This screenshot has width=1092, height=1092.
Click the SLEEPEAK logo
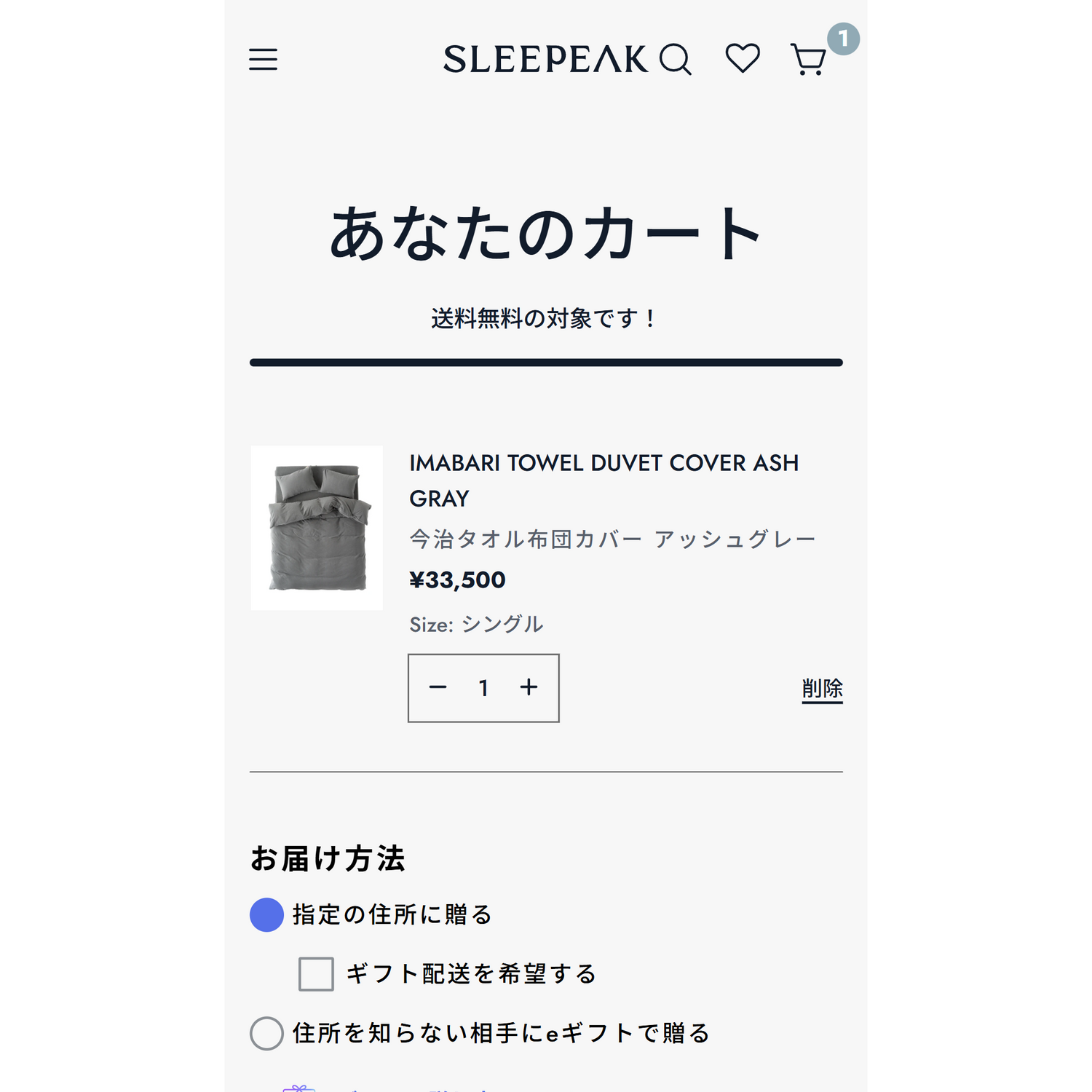pos(546,60)
